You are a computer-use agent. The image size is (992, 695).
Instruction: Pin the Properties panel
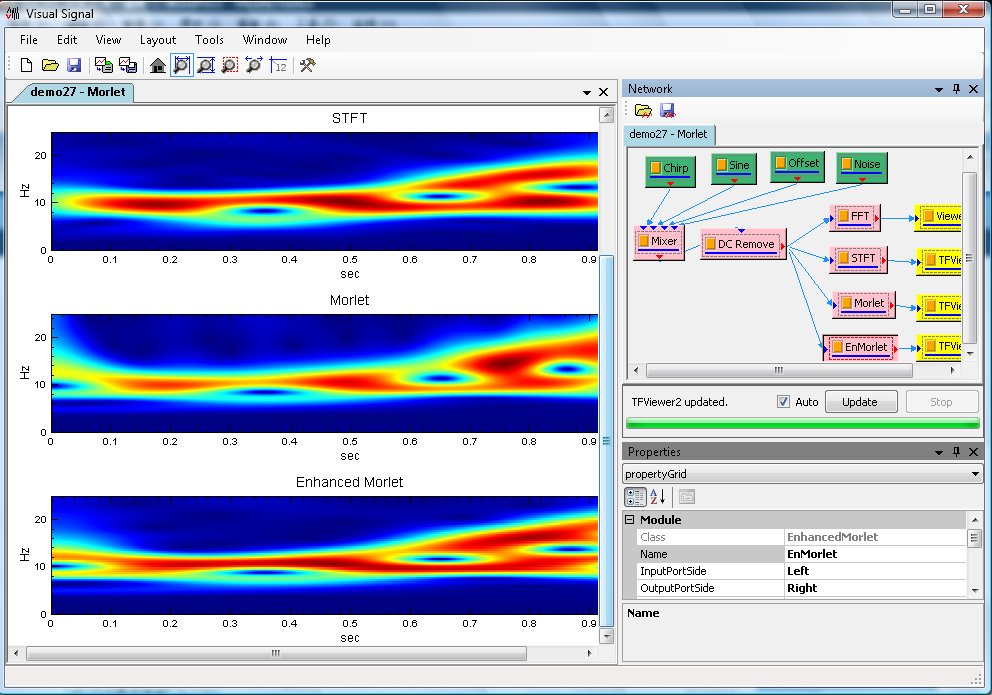956,452
